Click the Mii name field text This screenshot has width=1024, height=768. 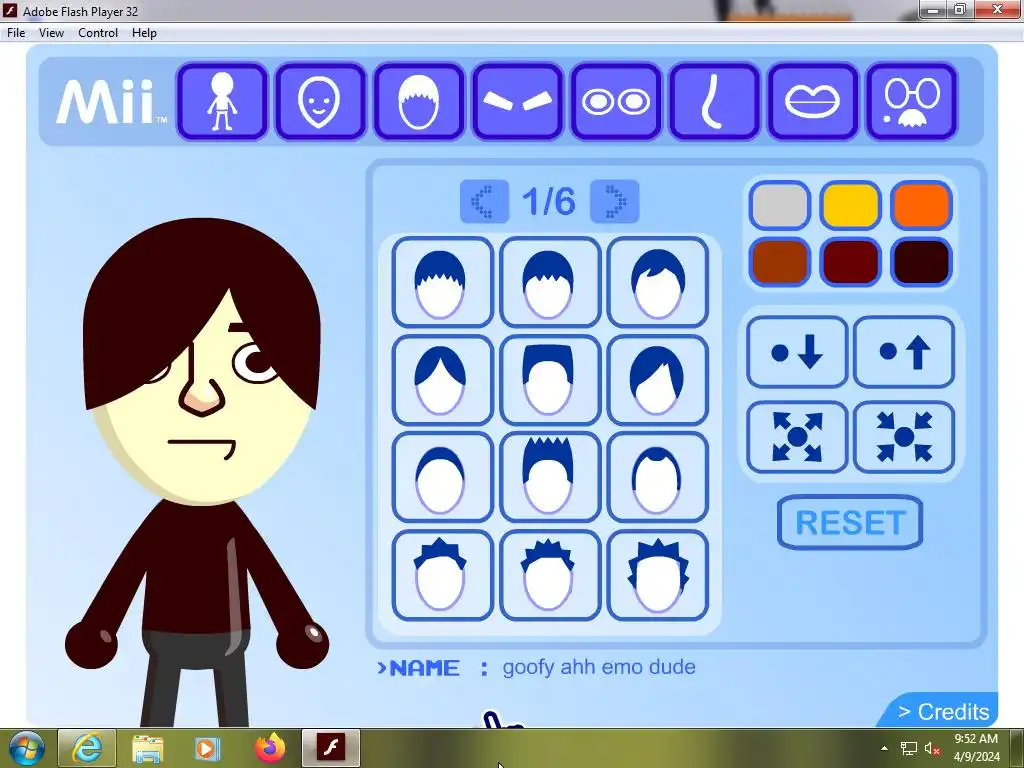[599, 667]
